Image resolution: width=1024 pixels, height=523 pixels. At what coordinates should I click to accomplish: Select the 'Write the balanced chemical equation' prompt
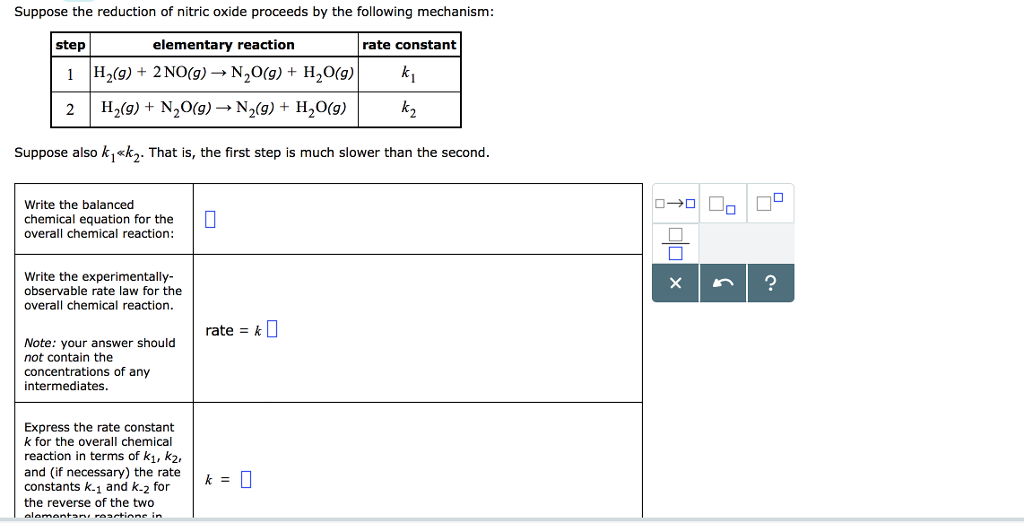click(x=99, y=219)
